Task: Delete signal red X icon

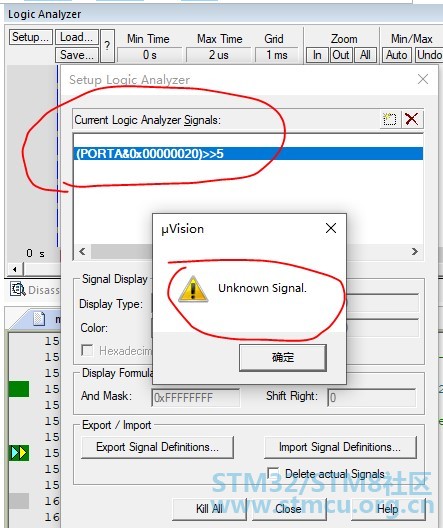Action: click(x=412, y=119)
